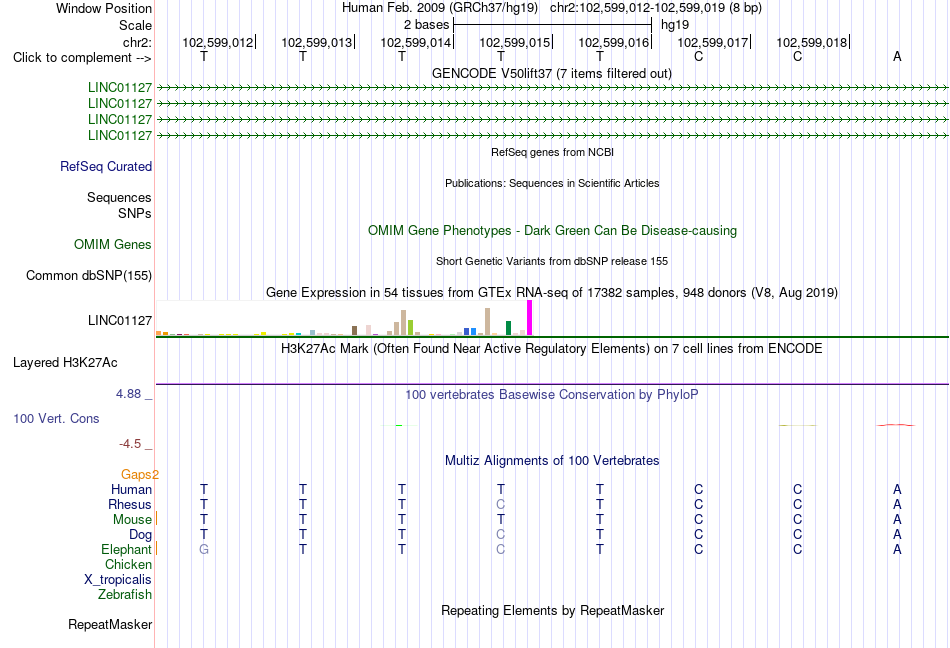Viewport: 950px width, 648px height.
Task: Click the Scale label on the left
Action: point(135,25)
